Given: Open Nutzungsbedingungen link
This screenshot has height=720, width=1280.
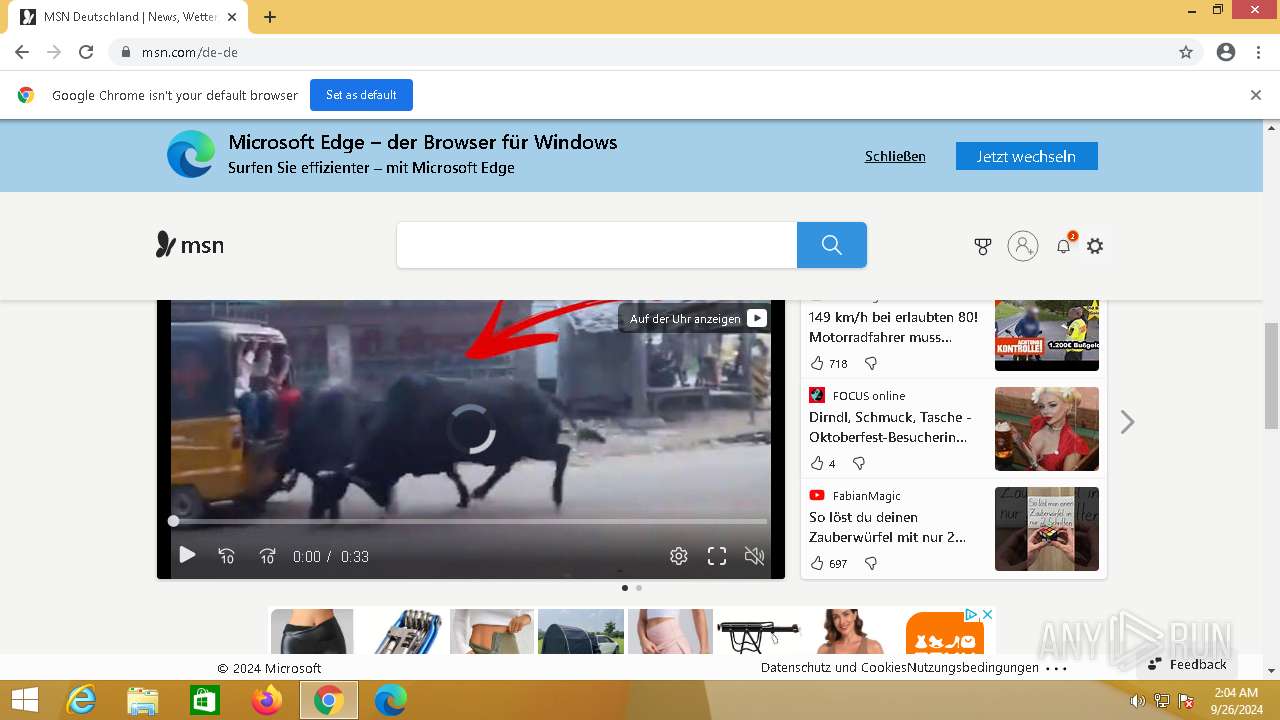Looking at the screenshot, I should (x=973, y=667).
